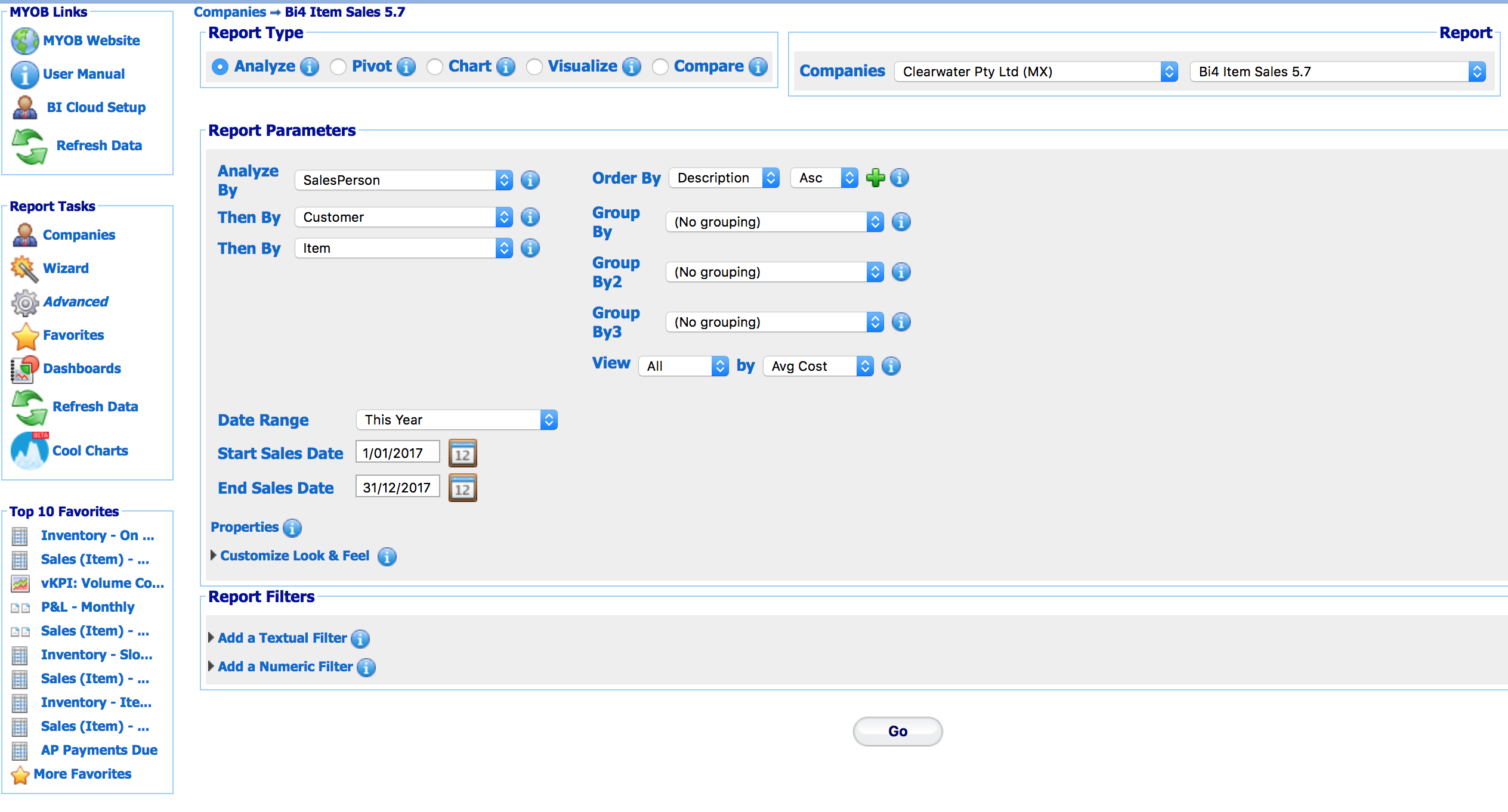The image size is (1508, 812).
Task: Open Analyze By SalesPerson dropdown
Action: point(404,180)
